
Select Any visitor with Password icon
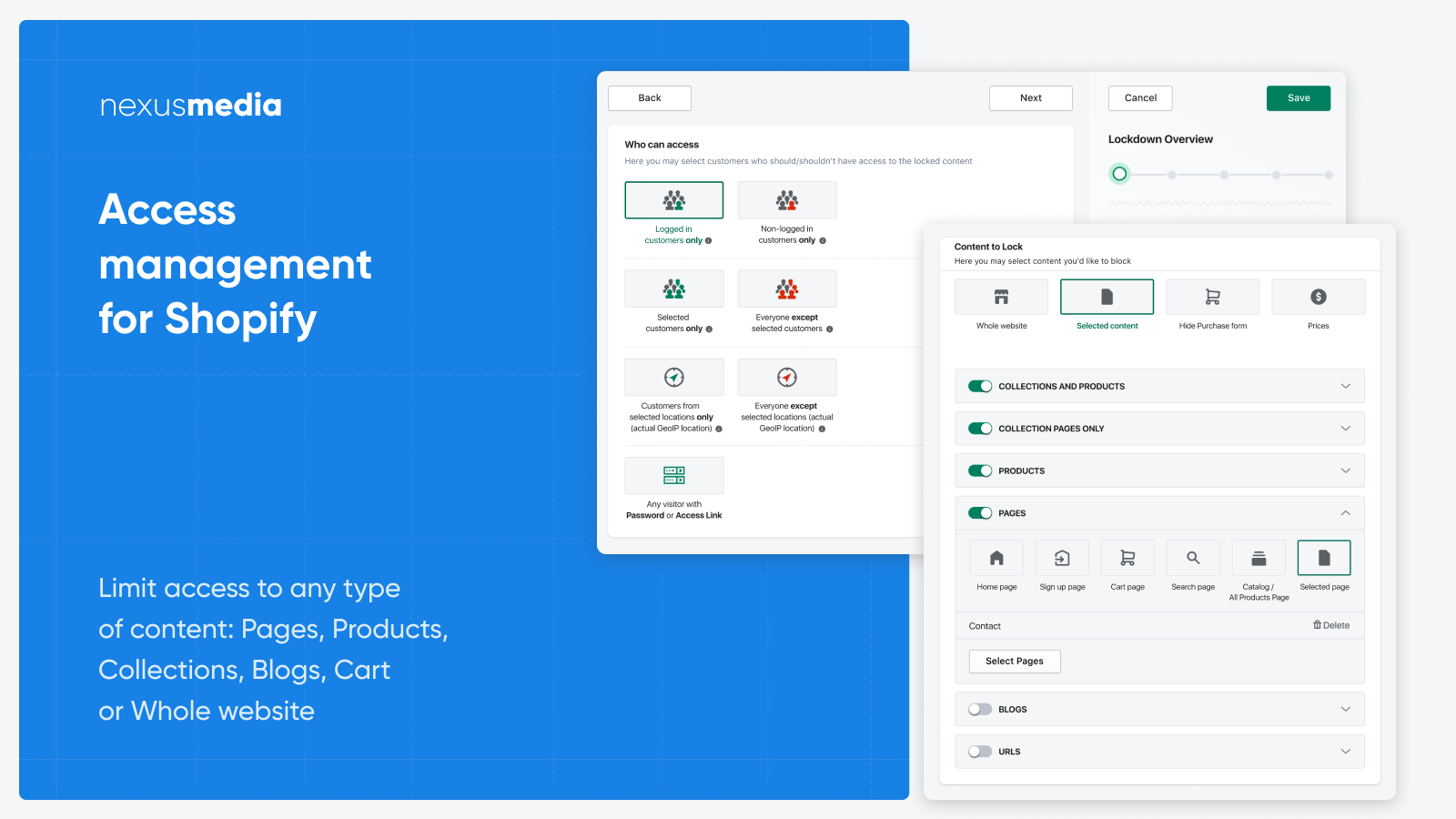674,475
